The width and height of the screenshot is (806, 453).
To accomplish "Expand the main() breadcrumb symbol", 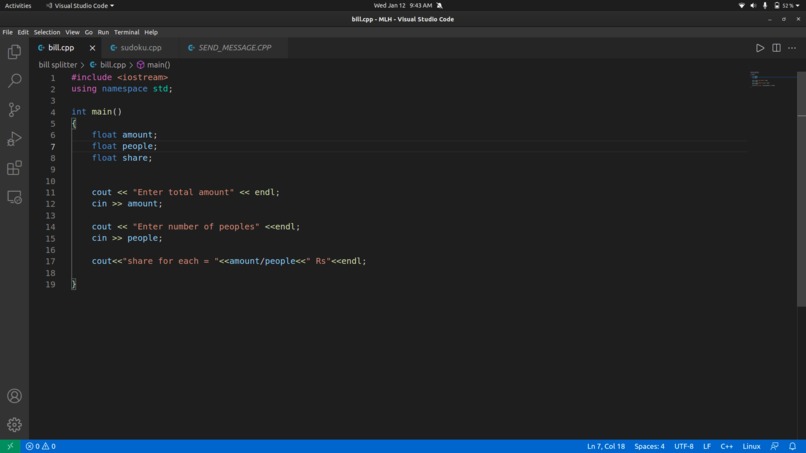I will pyautogui.click(x=154, y=65).
